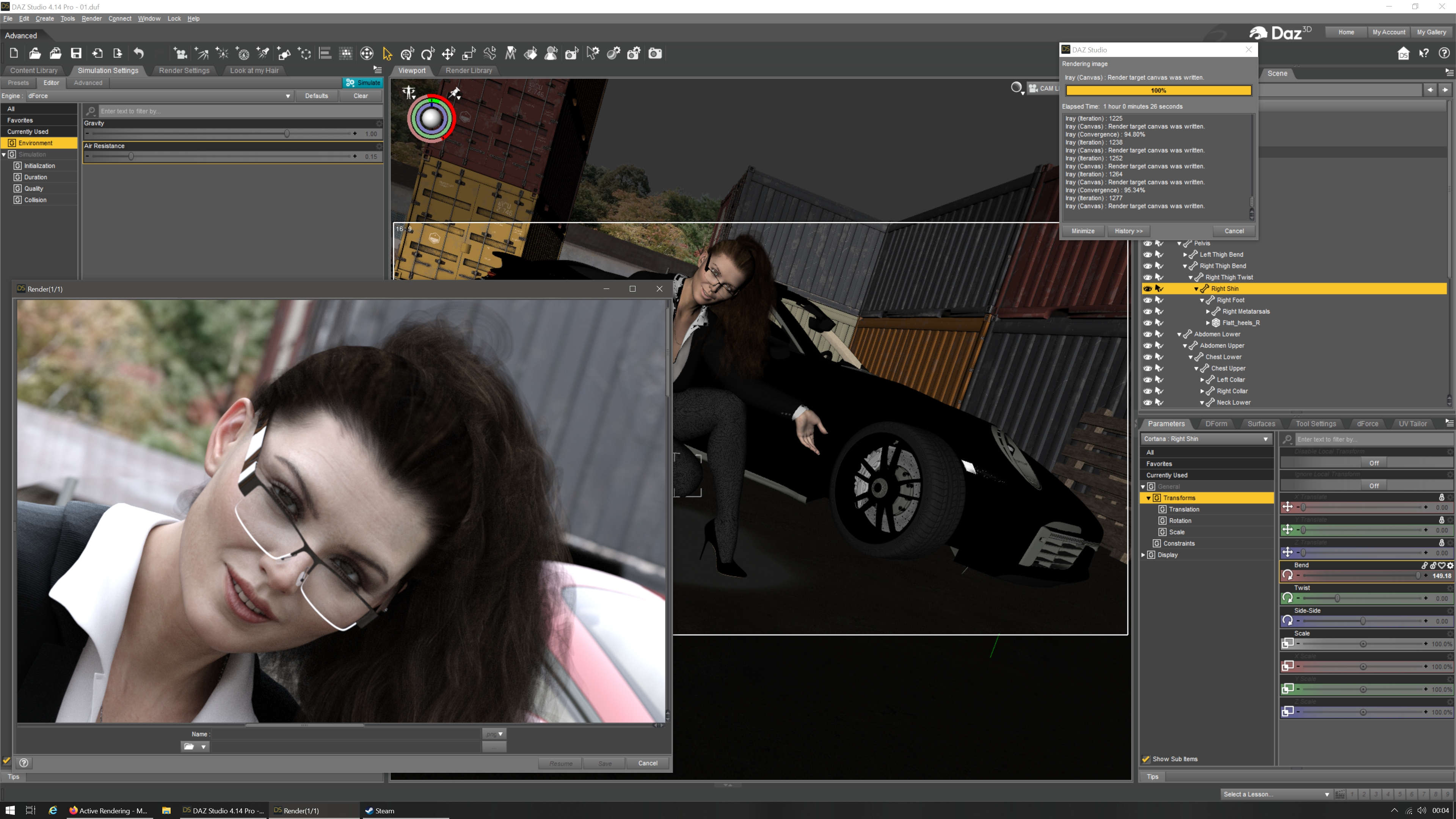Expand the Left Thigh Bend node
1456x819 pixels.
pos(1185,255)
